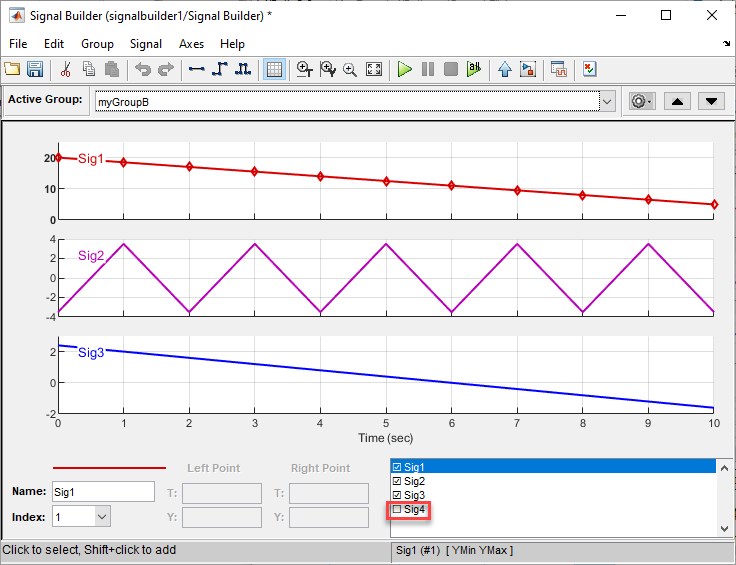Image resolution: width=736 pixels, height=565 pixels.
Task: Move active group down with black down arrow
Action: [x=711, y=101]
